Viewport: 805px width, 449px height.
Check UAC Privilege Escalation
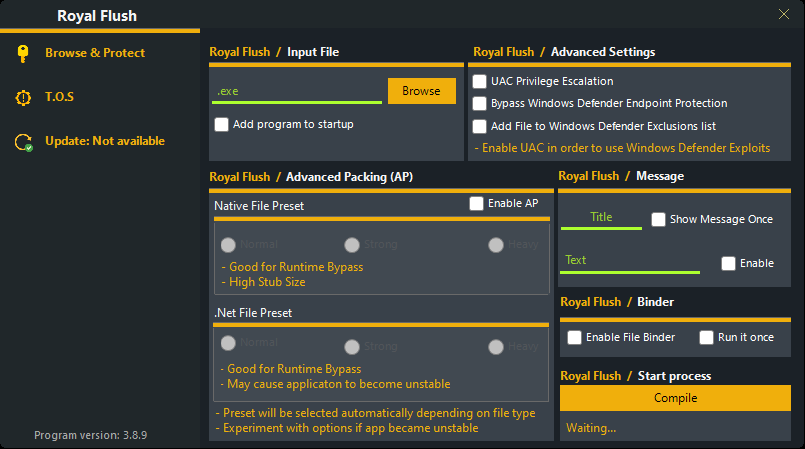click(x=480, y=81)
